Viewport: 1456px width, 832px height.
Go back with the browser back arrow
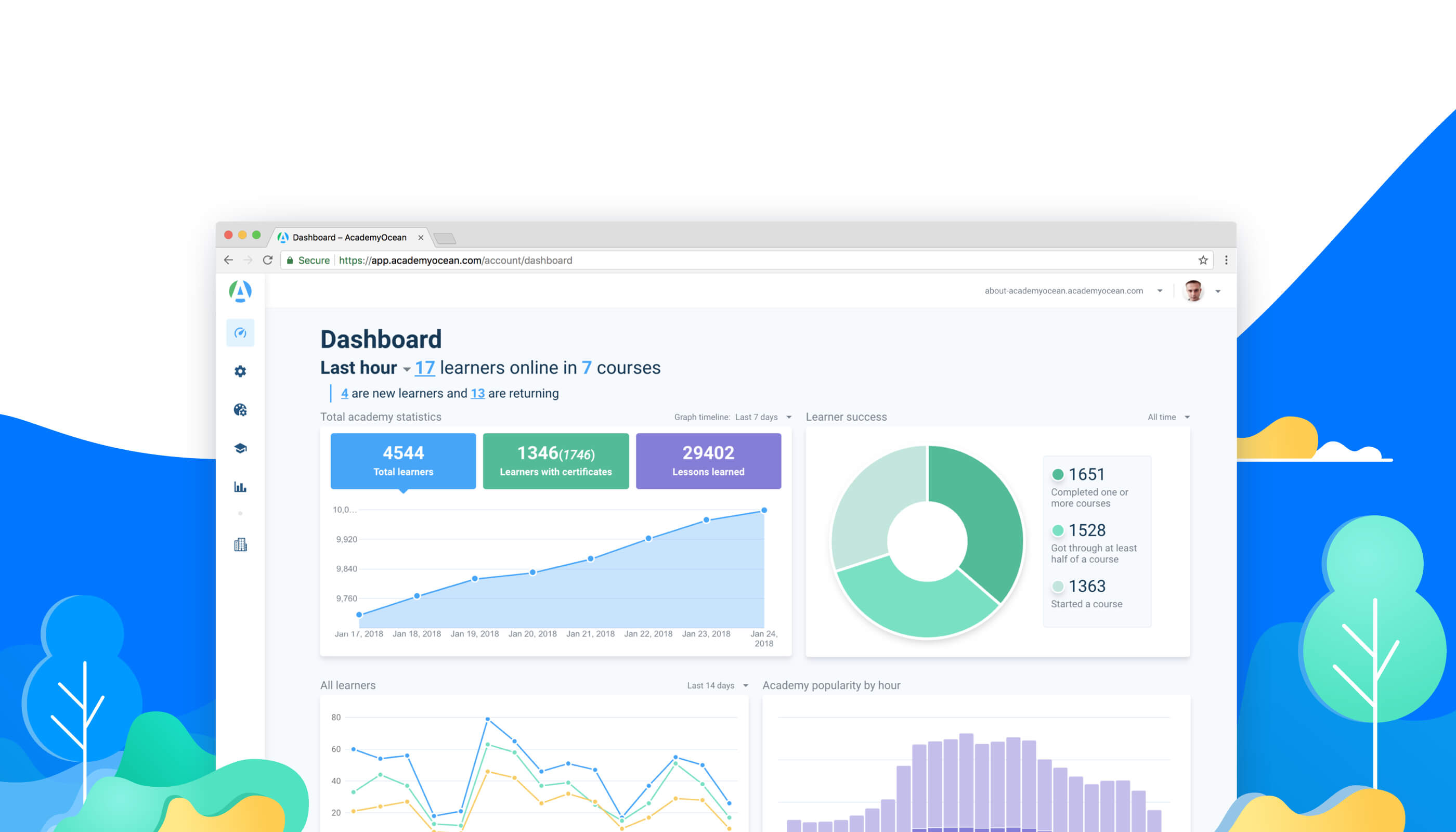click(x=229, y=260)
